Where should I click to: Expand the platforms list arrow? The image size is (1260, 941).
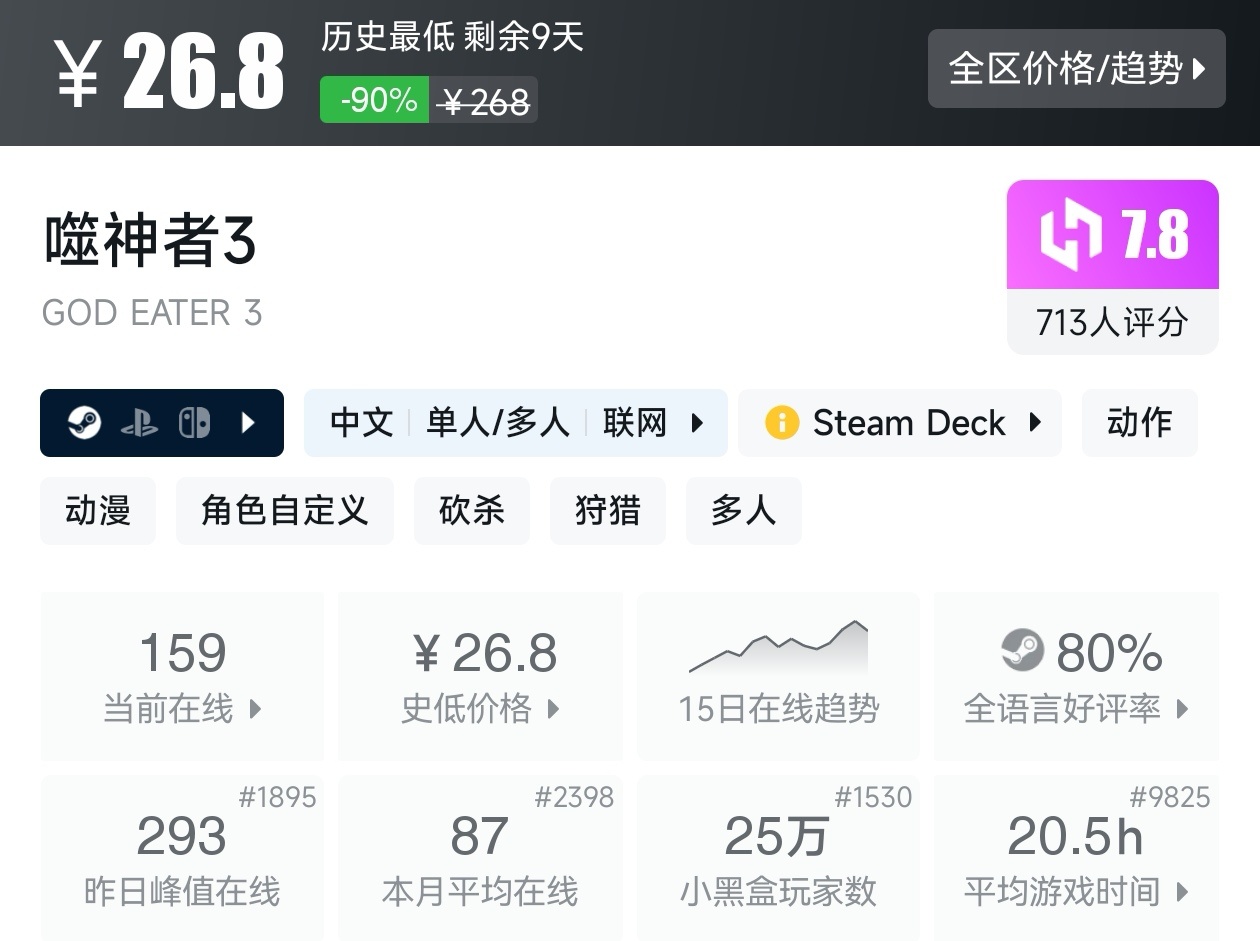coord(249,423)
